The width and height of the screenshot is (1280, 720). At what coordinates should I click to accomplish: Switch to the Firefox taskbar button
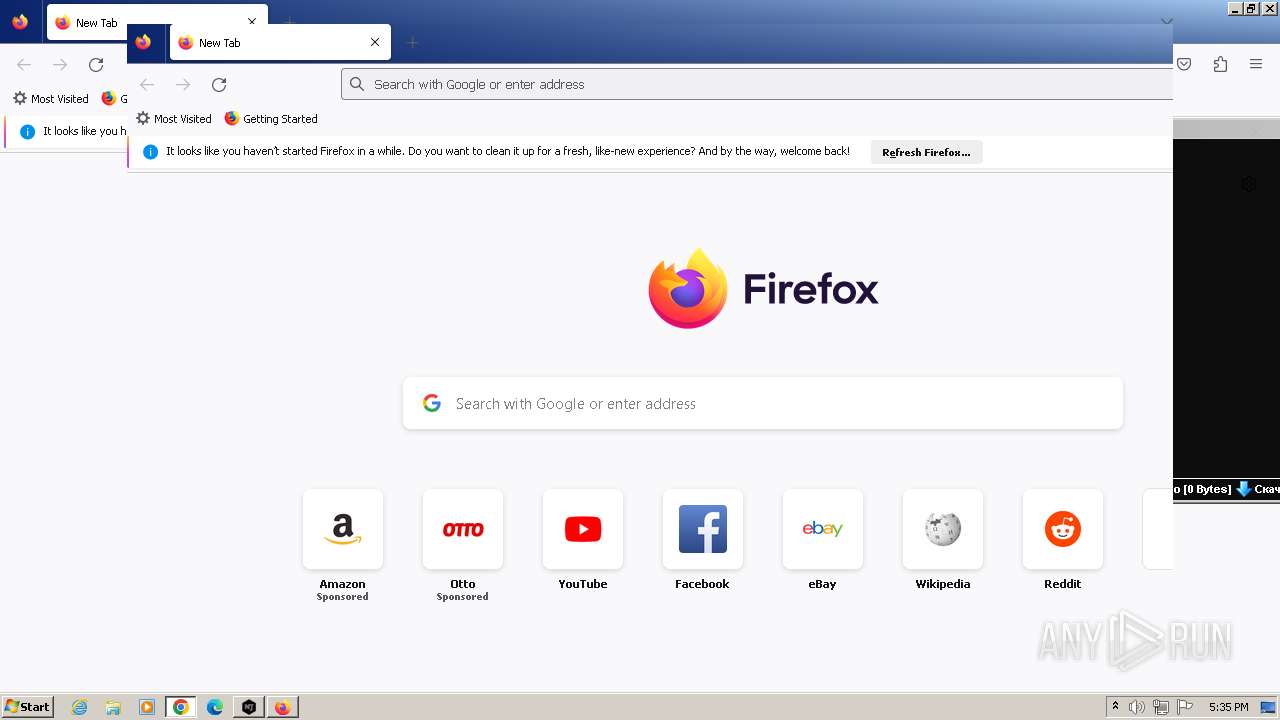click(x=283, y=707)
